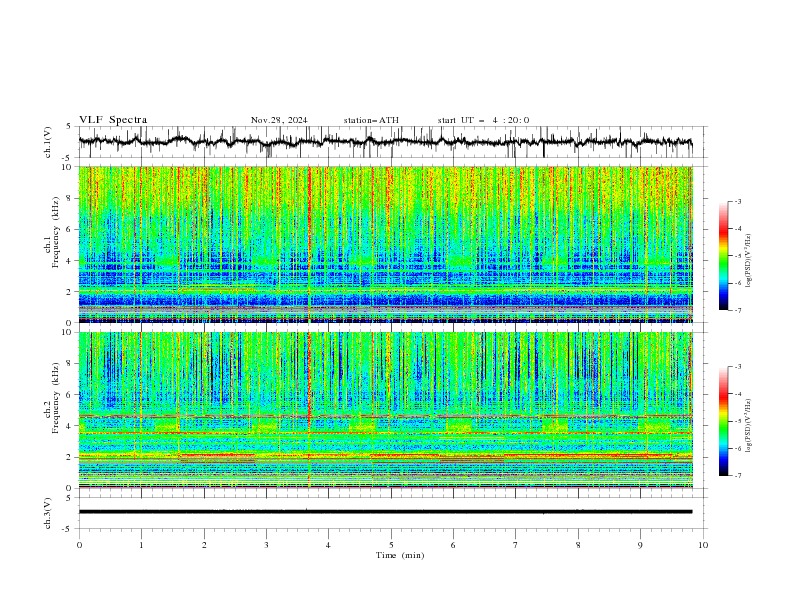
Task: Click the "-7" label on ch.2 colorbar
Action: coord(738,476)
